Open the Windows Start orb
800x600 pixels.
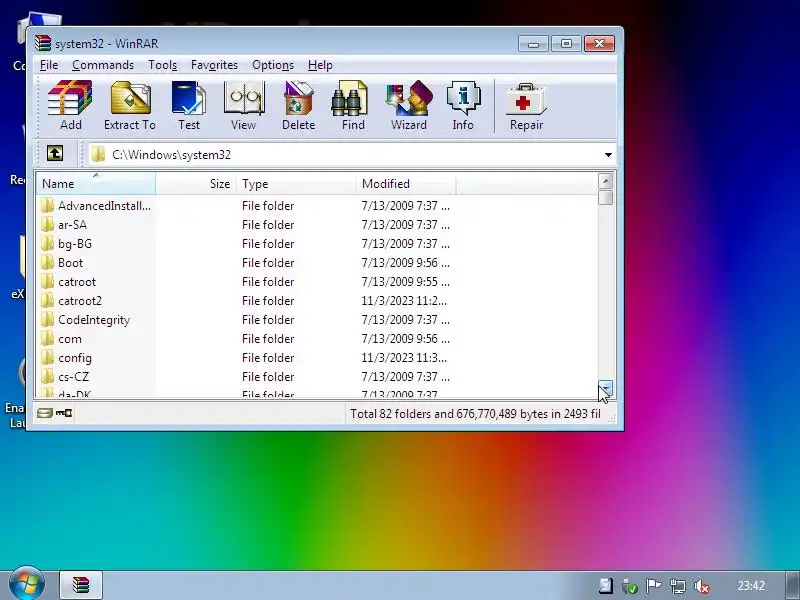tap(27, 583)
